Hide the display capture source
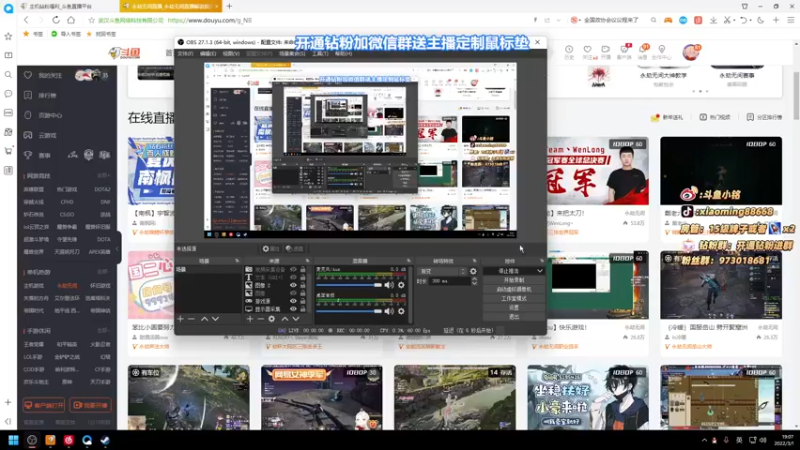Screen dimensions: 800x450 (x=293, y=309)
